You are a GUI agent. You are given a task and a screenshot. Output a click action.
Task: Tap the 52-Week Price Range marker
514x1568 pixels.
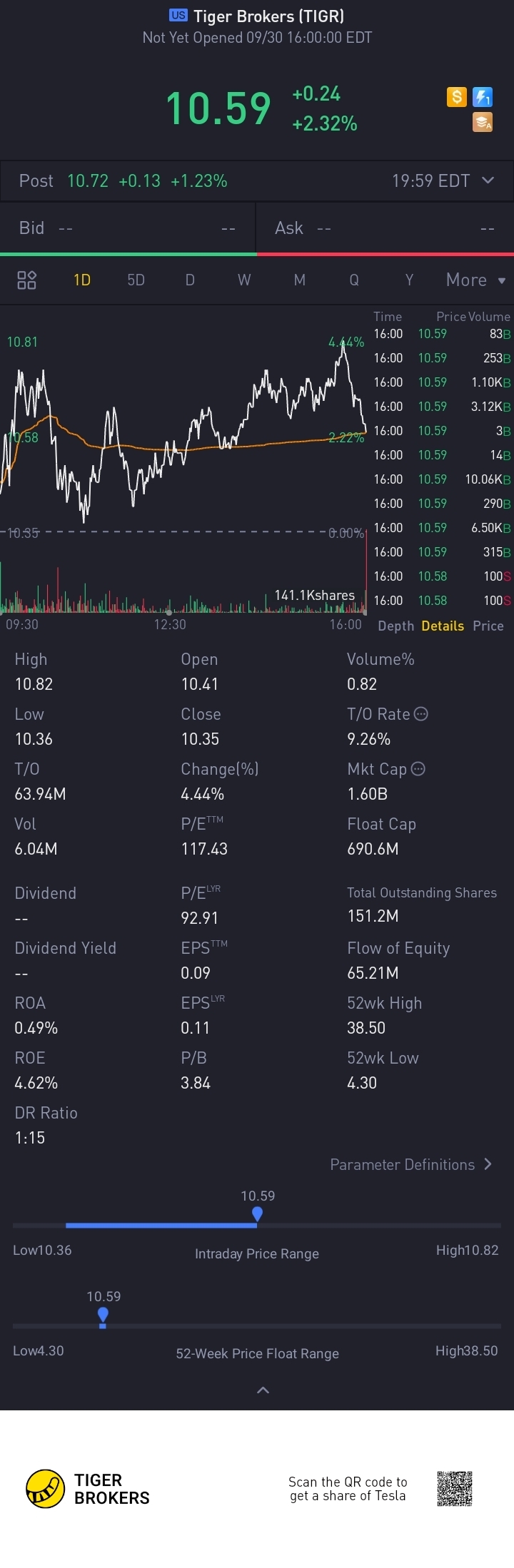(x=103, y=1314)
